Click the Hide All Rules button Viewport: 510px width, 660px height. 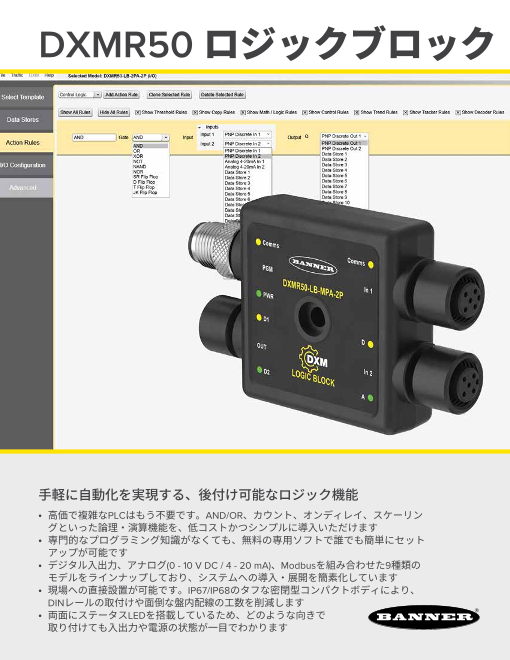click(x=114, y=112)
